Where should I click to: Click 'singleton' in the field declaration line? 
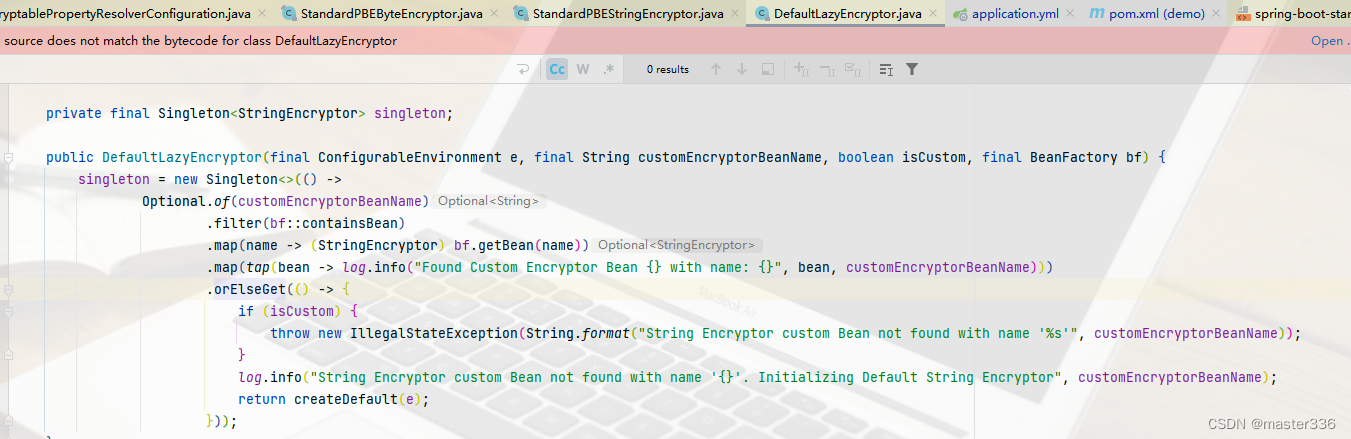(409, 113)
